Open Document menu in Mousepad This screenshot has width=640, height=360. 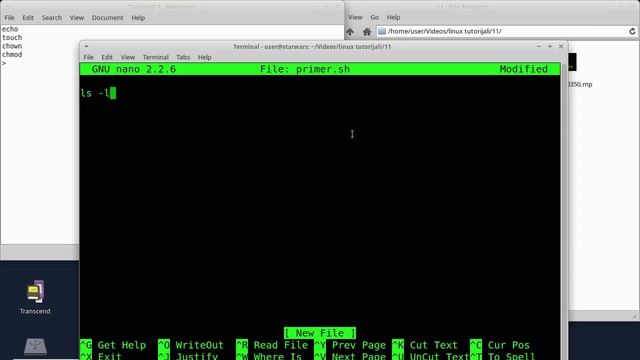coord(107,18)
